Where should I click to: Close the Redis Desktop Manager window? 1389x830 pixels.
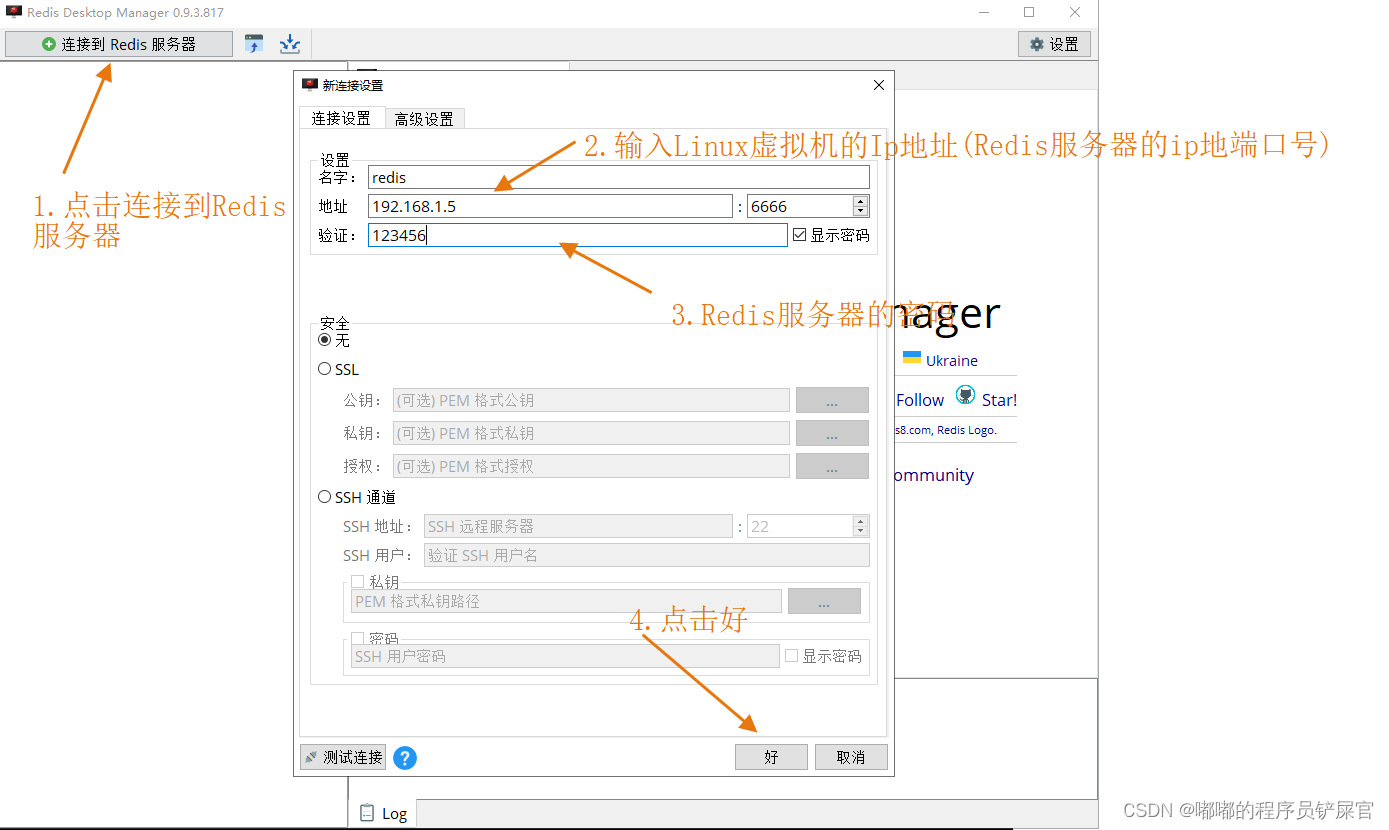(1075, 12)
